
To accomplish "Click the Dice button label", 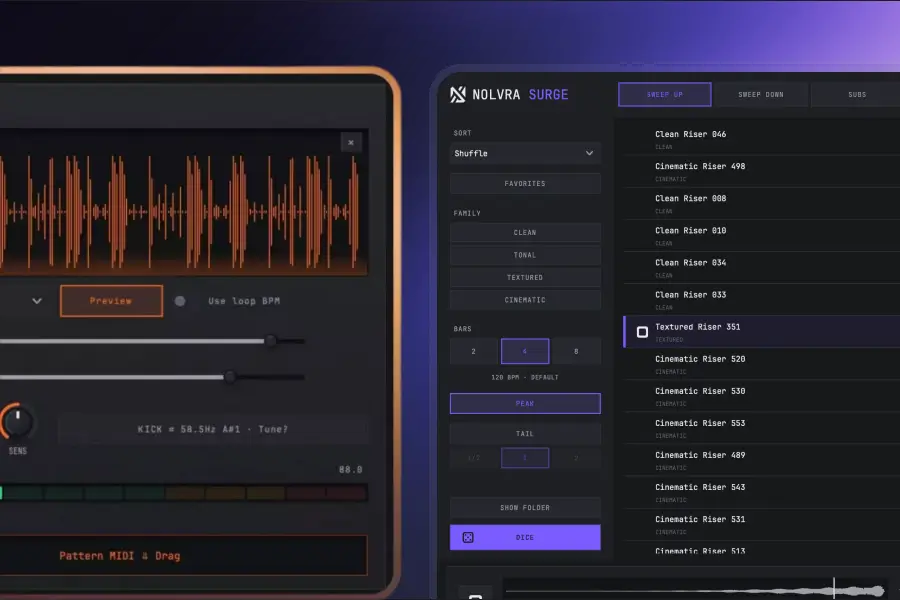I will point(525,537).
